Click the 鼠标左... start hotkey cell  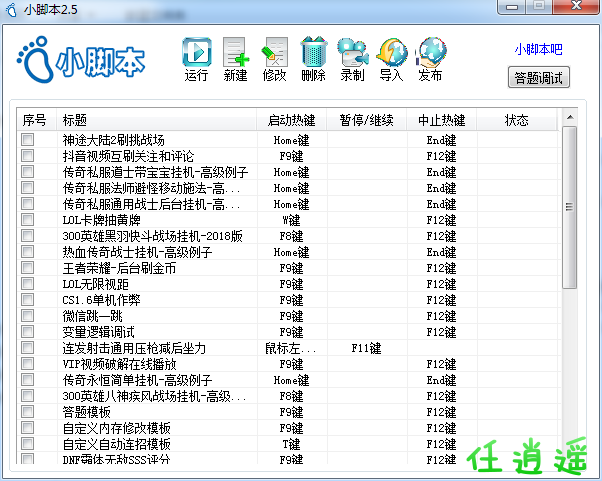tap(292, 348)
